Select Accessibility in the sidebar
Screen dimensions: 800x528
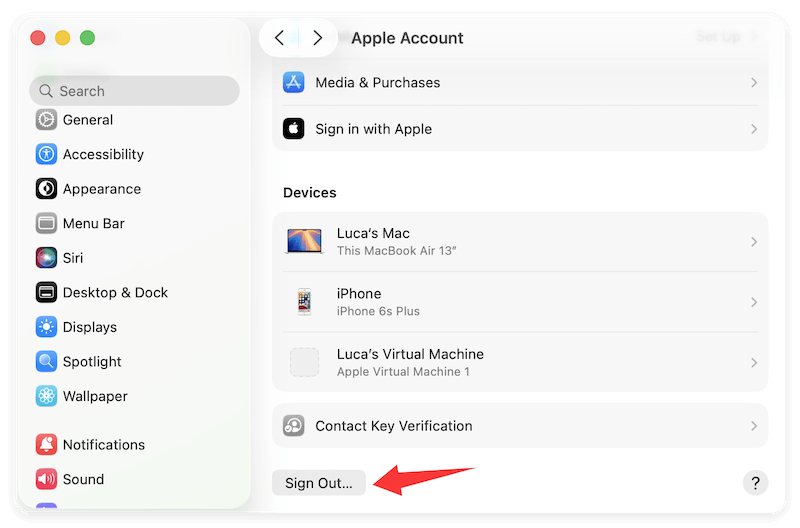(134, 154)
